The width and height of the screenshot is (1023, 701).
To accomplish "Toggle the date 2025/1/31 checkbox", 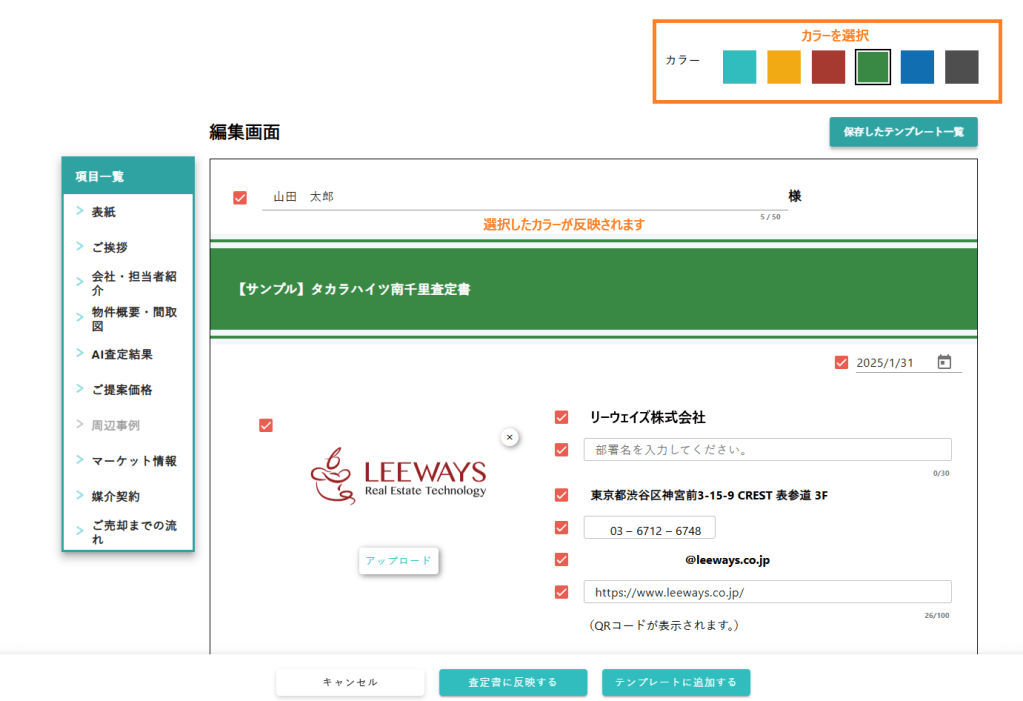I will 841,362.
